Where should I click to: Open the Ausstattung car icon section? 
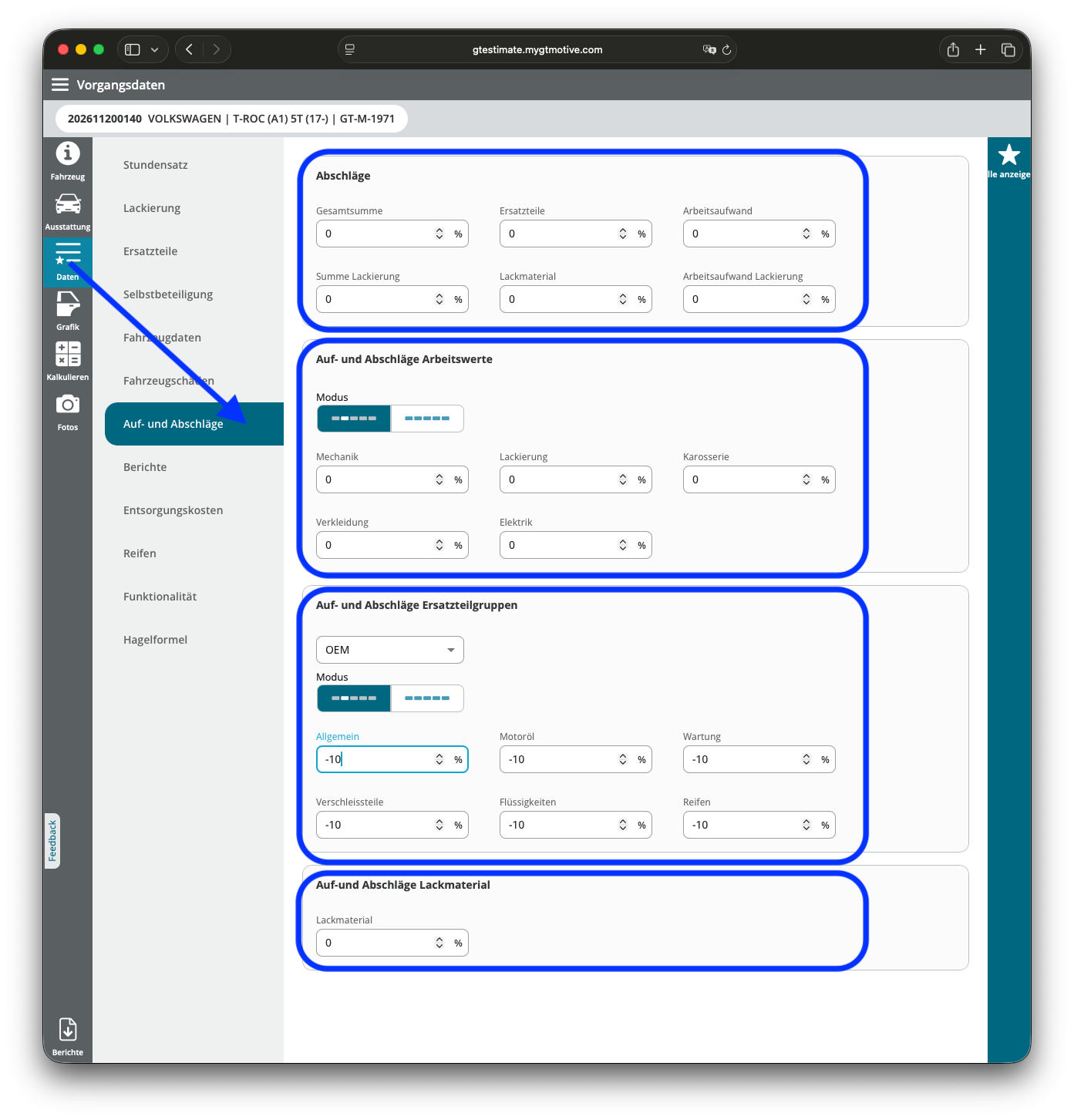click(68, 211)
